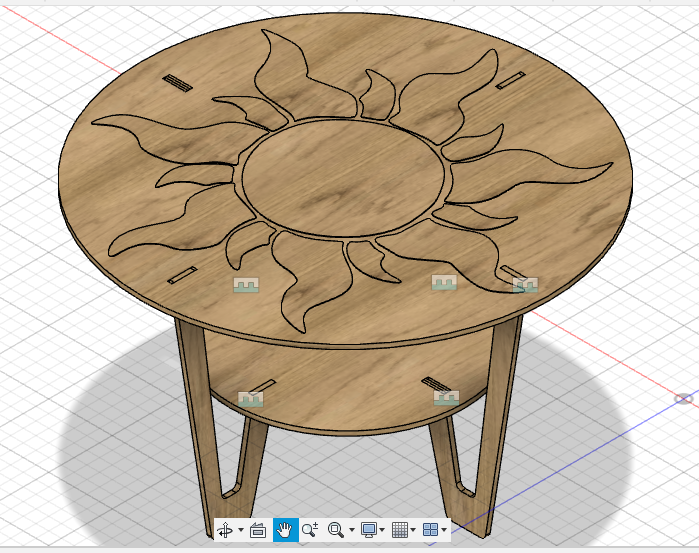Open Grid and Snaps grid icon
The width and height of the screenshot is (699, 553).
400,530
